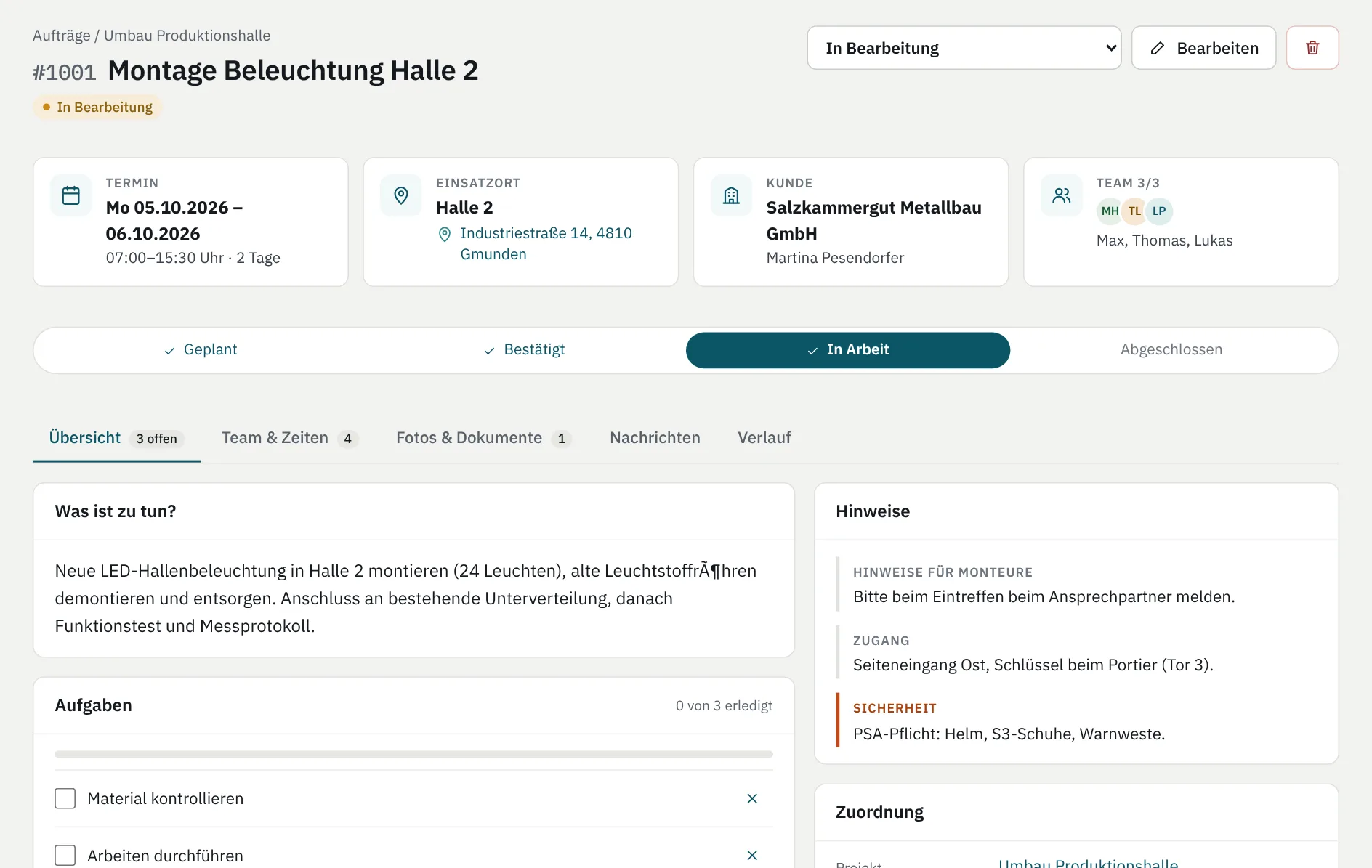Click the Aufgaben progress bar
The width and height of the screenshot is (1372, 868).
click(413, 754)
